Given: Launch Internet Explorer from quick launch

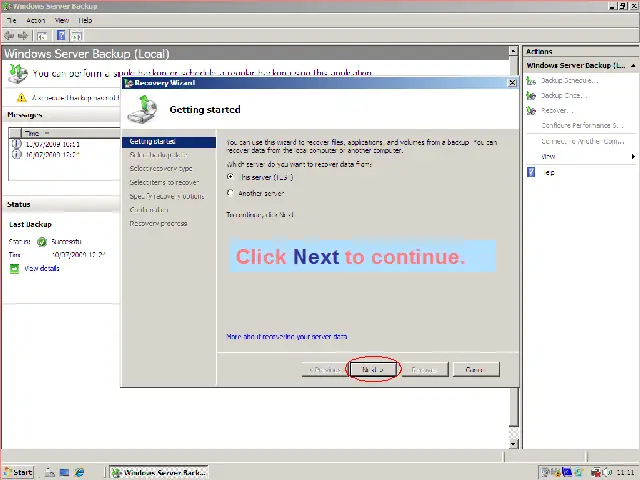Looking at the screenshot, I should tap(79, 472).
